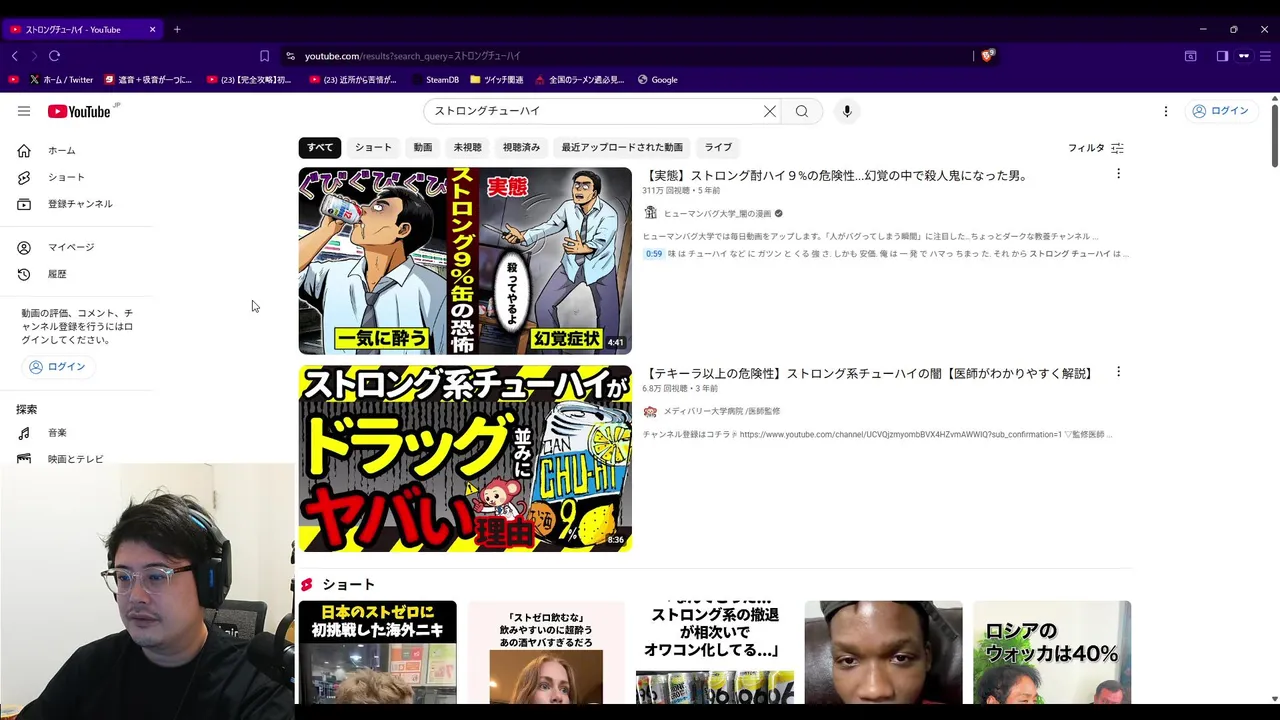Clear the search query with X
This screenshot has width=1280, height=720.
(770, 111)
